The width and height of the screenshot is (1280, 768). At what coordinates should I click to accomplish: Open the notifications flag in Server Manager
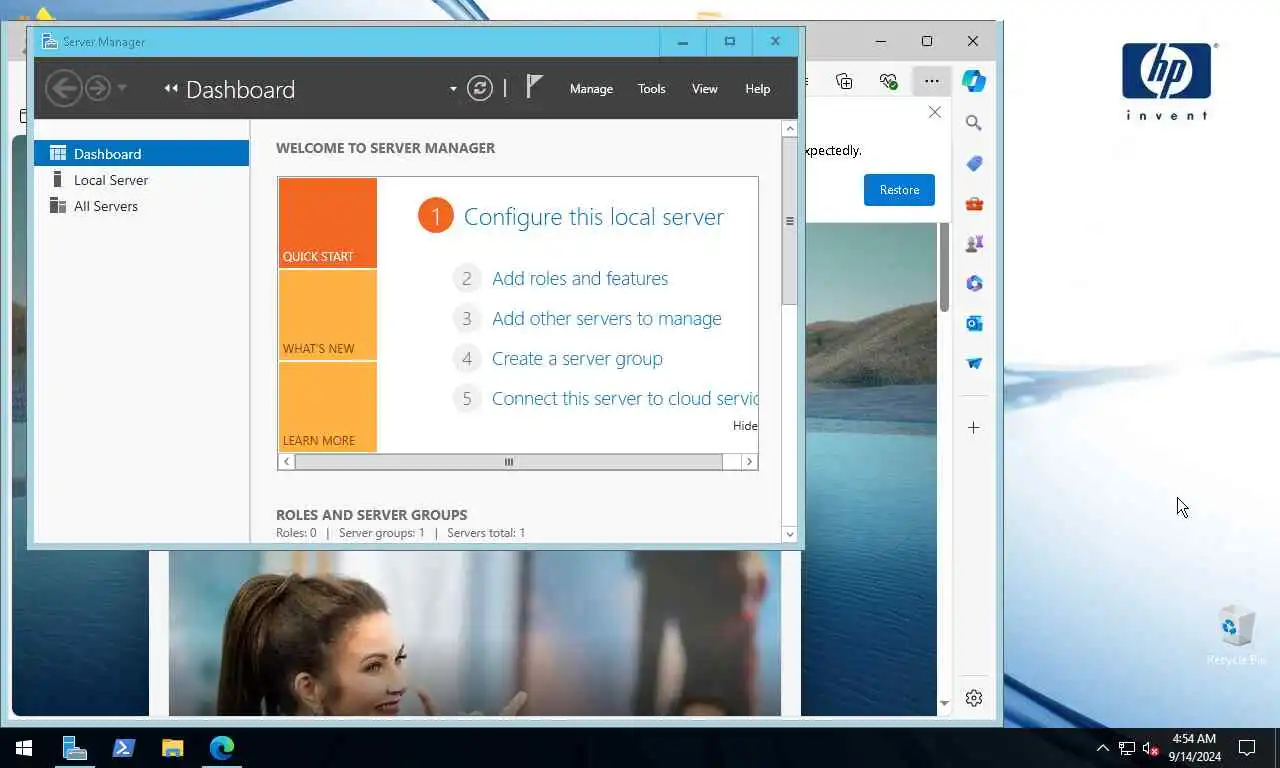click(534, 87)
